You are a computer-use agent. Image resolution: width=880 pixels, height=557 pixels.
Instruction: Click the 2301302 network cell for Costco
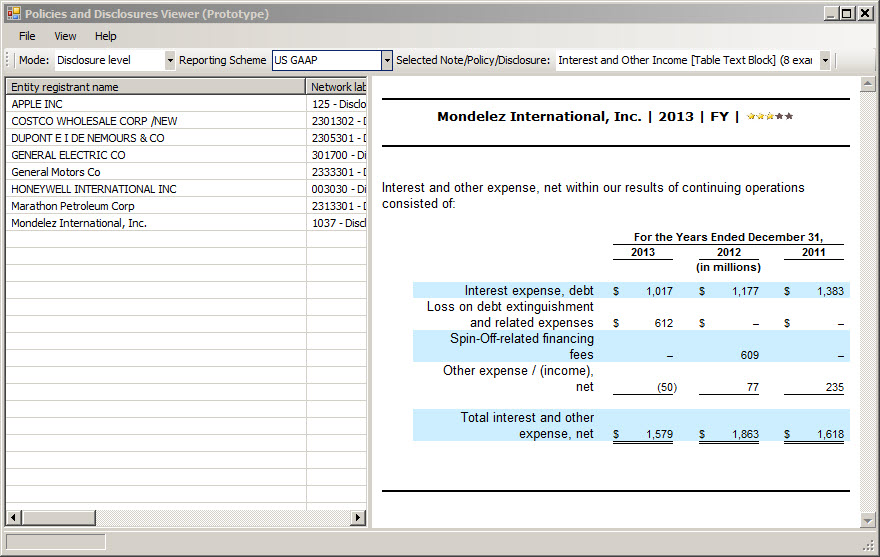337,121
